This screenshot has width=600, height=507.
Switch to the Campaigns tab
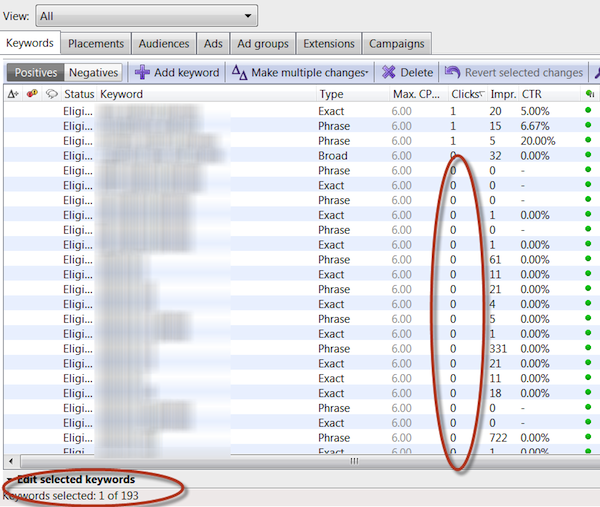(396, 44)
